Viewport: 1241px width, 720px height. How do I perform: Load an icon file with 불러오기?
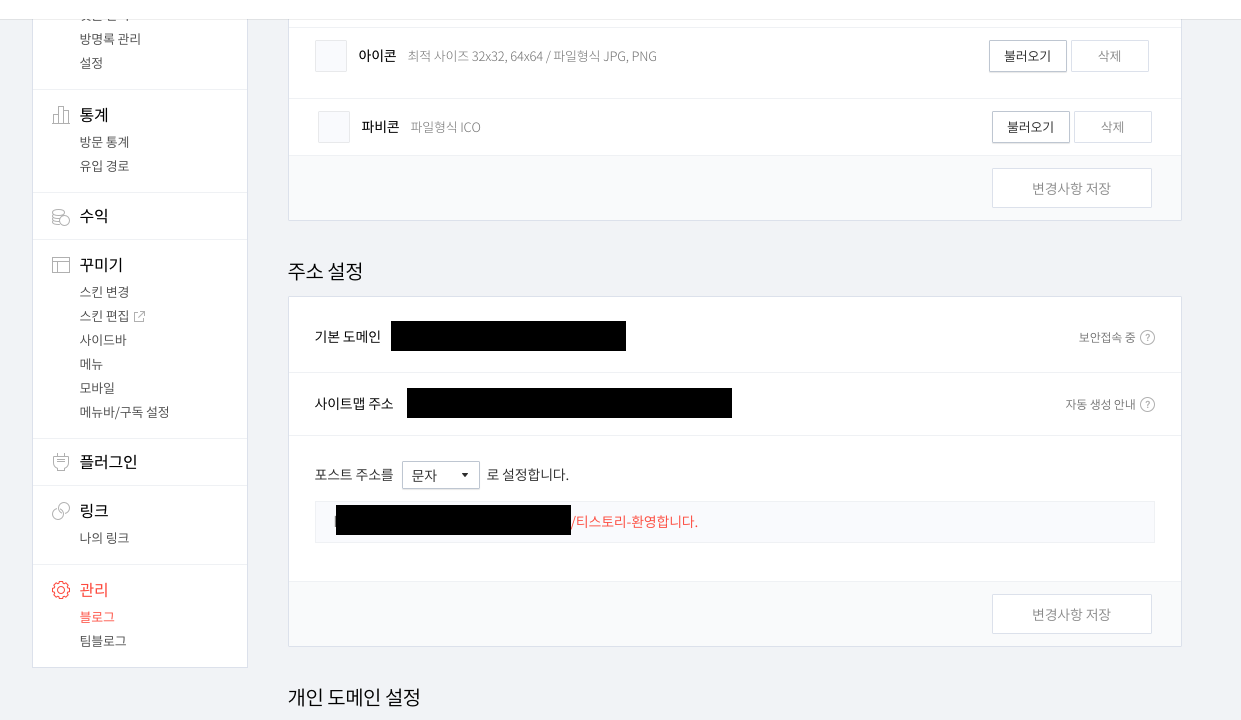click(1027, 56)
